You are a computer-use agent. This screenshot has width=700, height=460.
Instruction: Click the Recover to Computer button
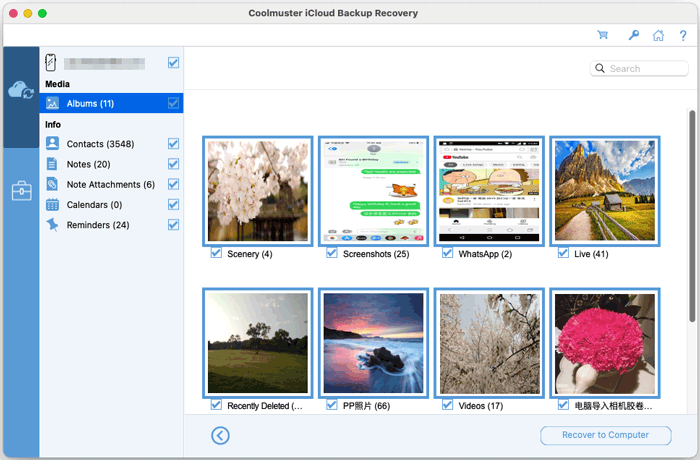click(605, 435)
